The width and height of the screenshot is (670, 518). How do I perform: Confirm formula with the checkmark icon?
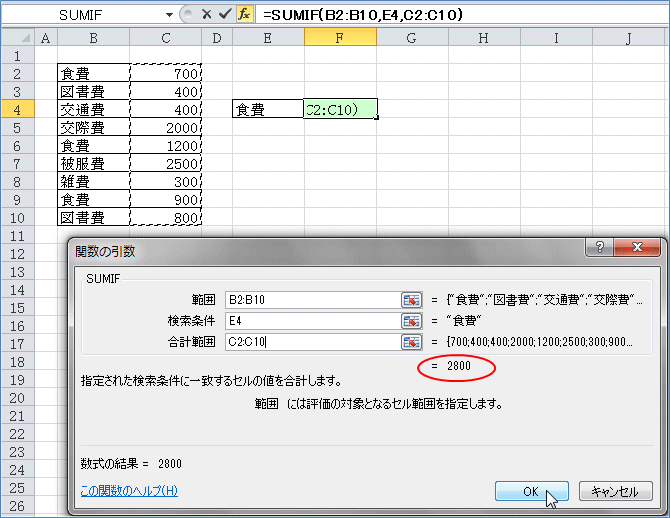tap(225, 15)
